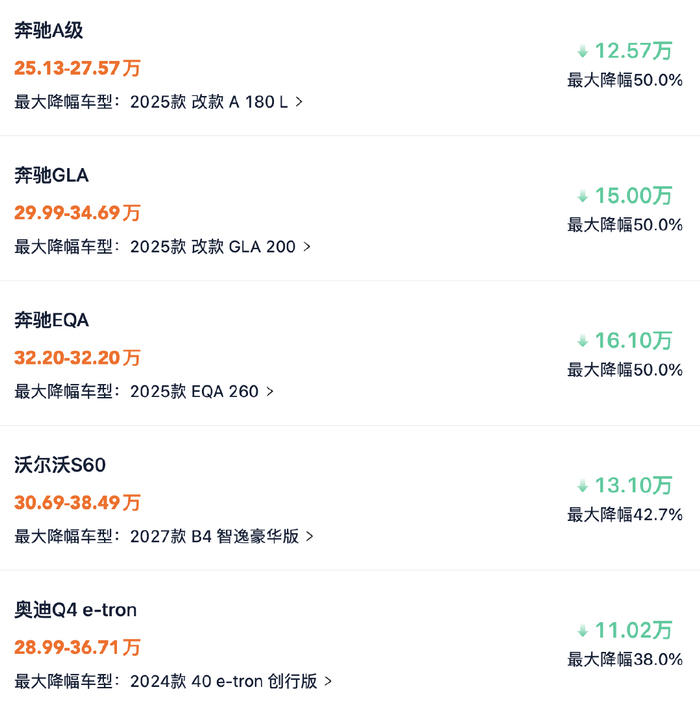Click green down arrow beside 11.02万

pyautogui.click(x=582, y=630)
